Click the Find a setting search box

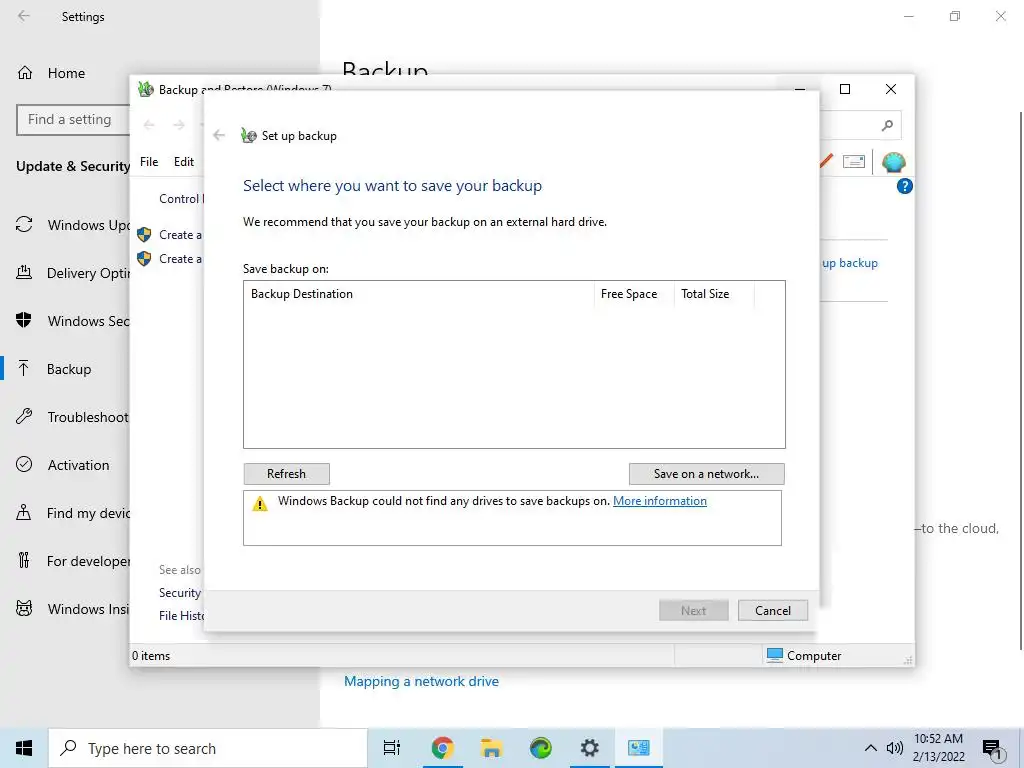pos(72,120)
